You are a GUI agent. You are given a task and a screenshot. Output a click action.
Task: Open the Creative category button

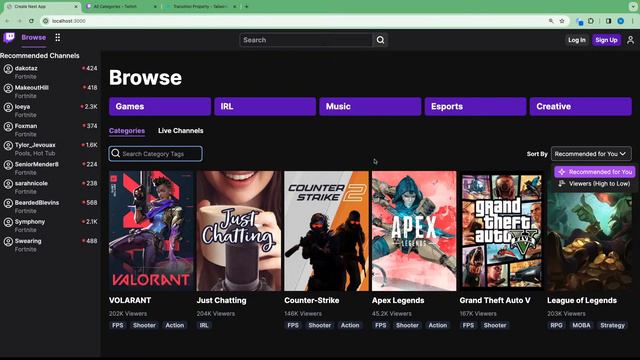[x=581, y=107]
